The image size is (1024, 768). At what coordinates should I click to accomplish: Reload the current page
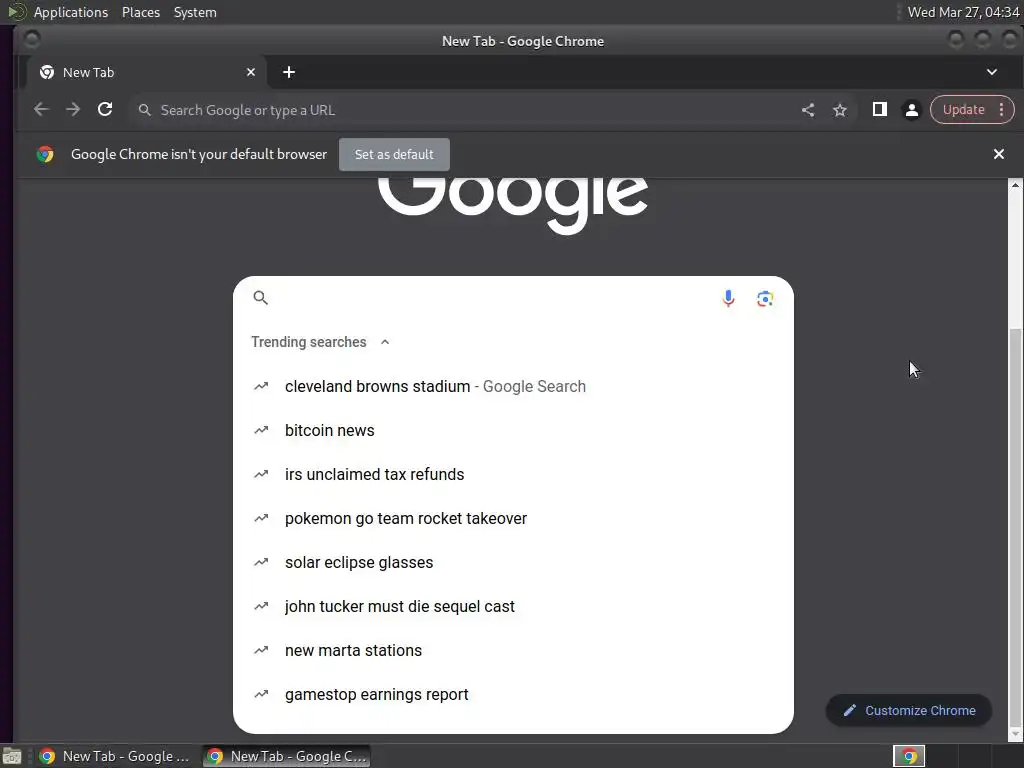105,110
